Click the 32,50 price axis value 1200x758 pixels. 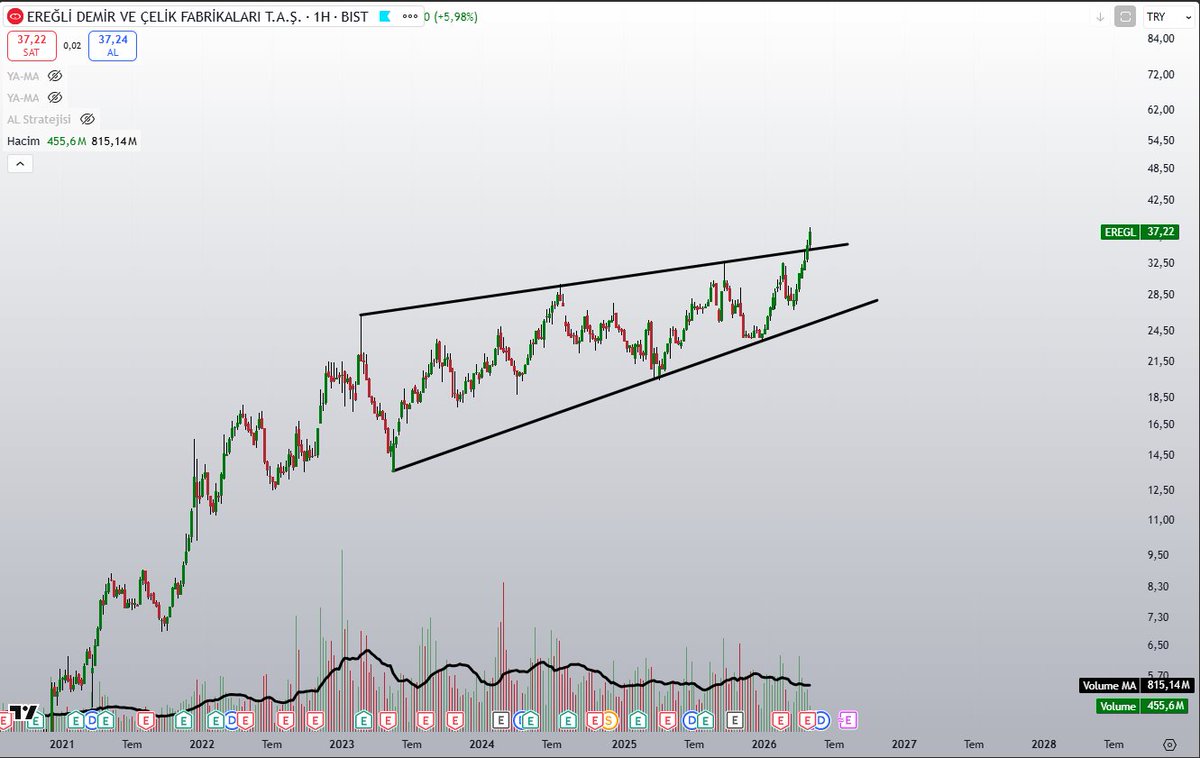pos(1160,263)
